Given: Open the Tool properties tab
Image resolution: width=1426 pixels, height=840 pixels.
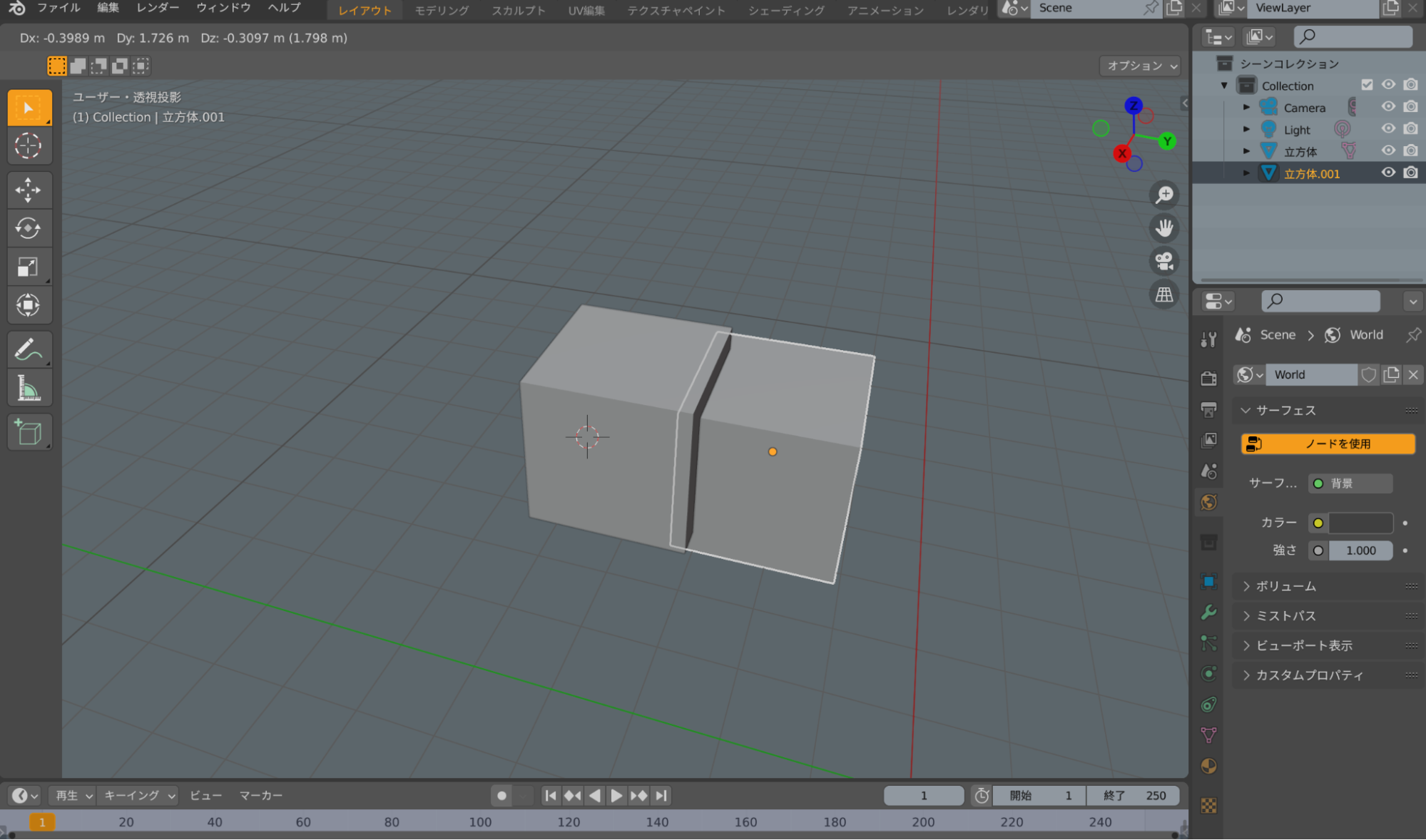Looking at the screenshot, I should click(1208, 339).
